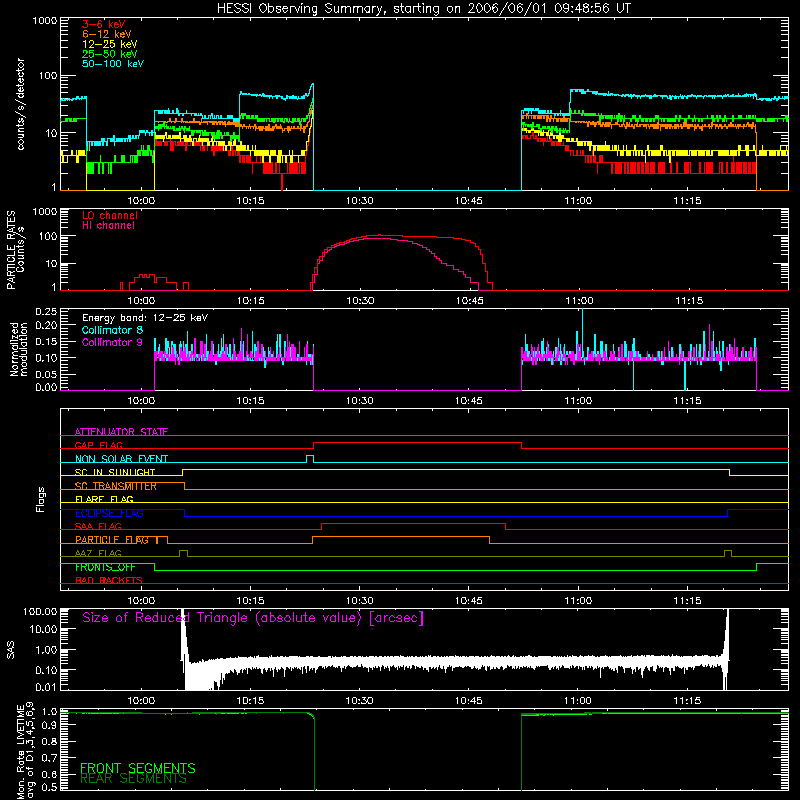Click the PARTICLE FLAG label
Viewport: 800px width, 800px height.
tap(112, 539)
